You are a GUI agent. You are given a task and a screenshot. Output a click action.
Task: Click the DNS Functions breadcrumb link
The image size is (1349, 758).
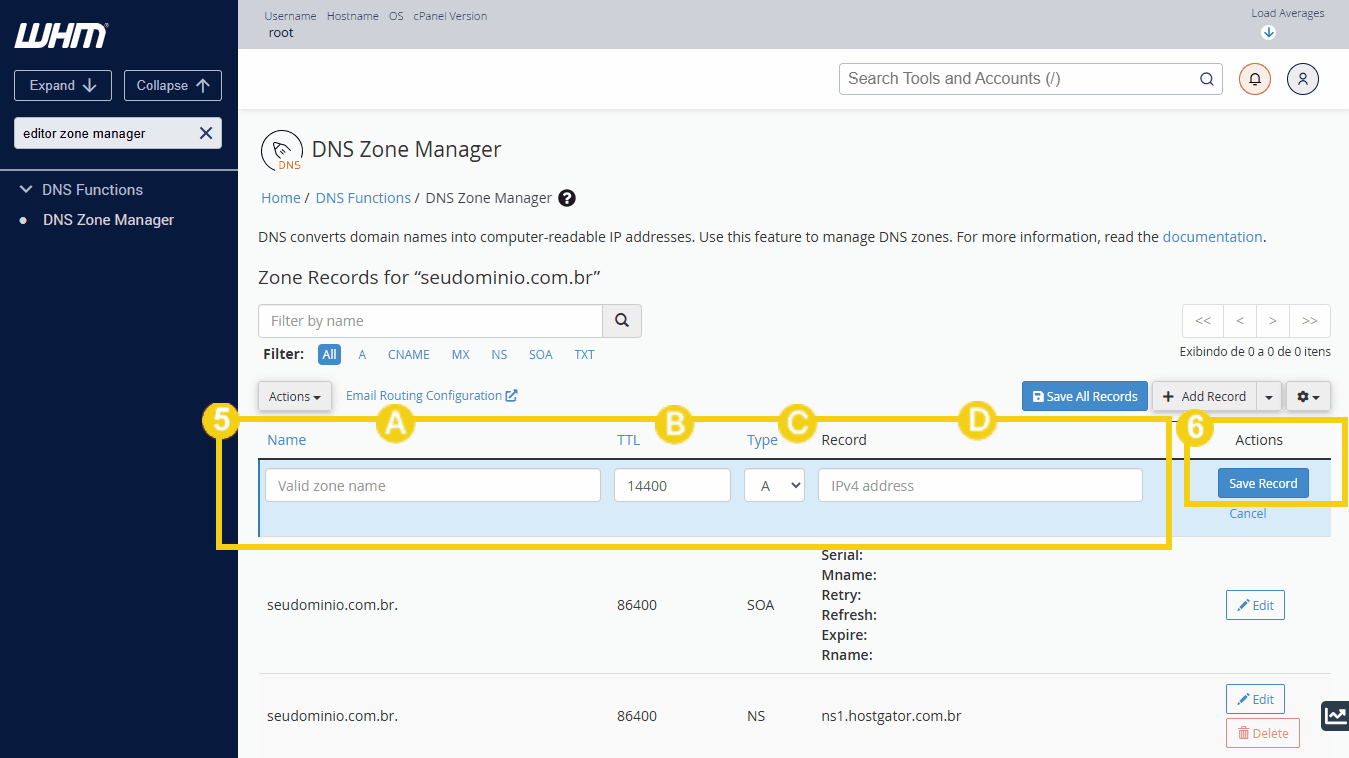[x=363, y=198]
